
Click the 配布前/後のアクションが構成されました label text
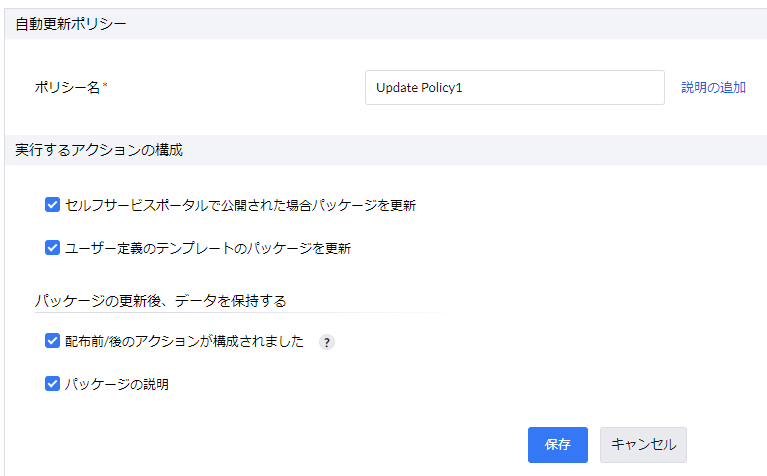pyautogui.click(x=184, y=342)
